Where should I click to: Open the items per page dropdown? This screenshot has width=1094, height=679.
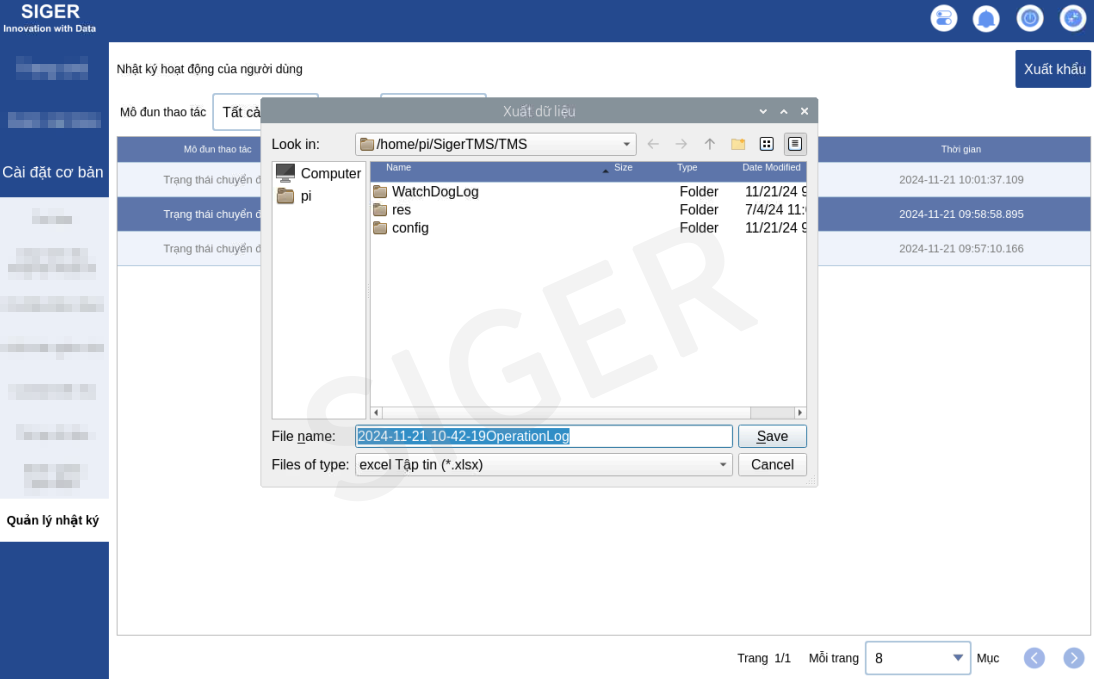(917, 658)
